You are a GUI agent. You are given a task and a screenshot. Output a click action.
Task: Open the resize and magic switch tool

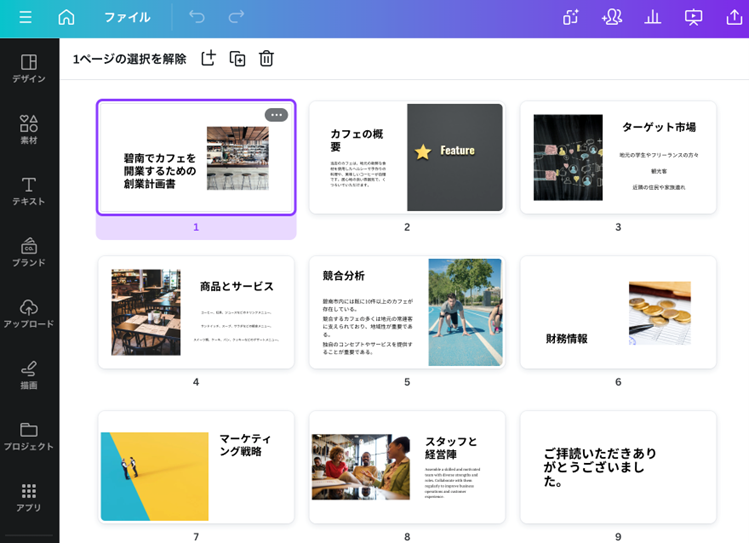pos(571,18)
